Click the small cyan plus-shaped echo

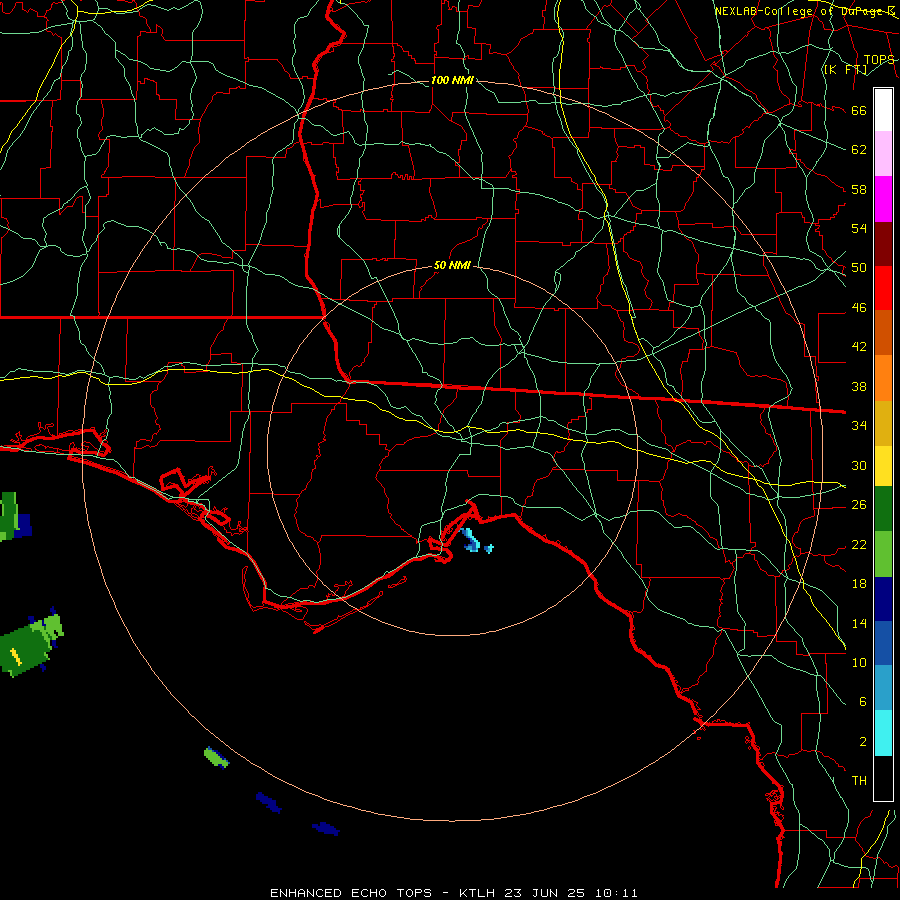pos(488,549)
